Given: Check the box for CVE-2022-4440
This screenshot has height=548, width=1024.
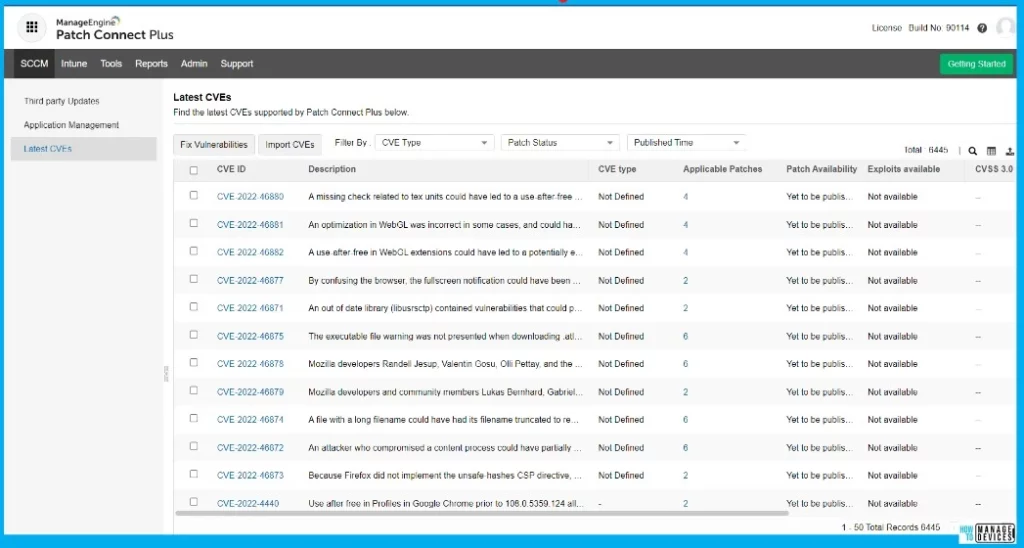Looking at the screenshot, I should tap(193, 502).
